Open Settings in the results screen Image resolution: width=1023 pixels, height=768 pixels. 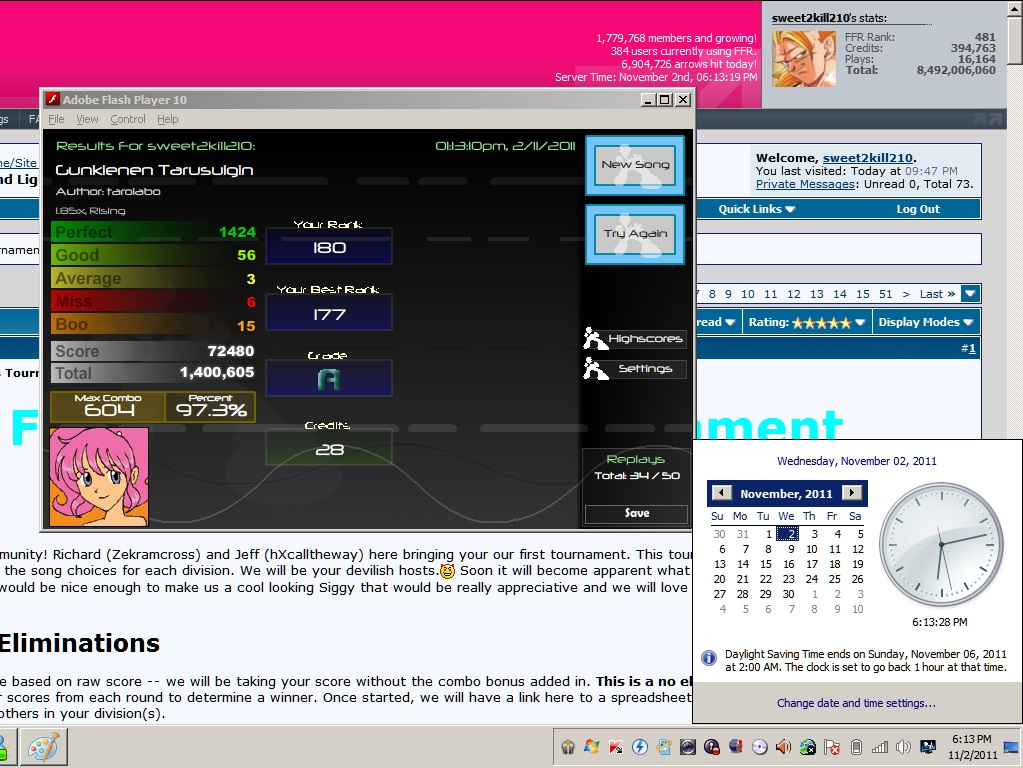pyautogui.click(x=635, y=369)
